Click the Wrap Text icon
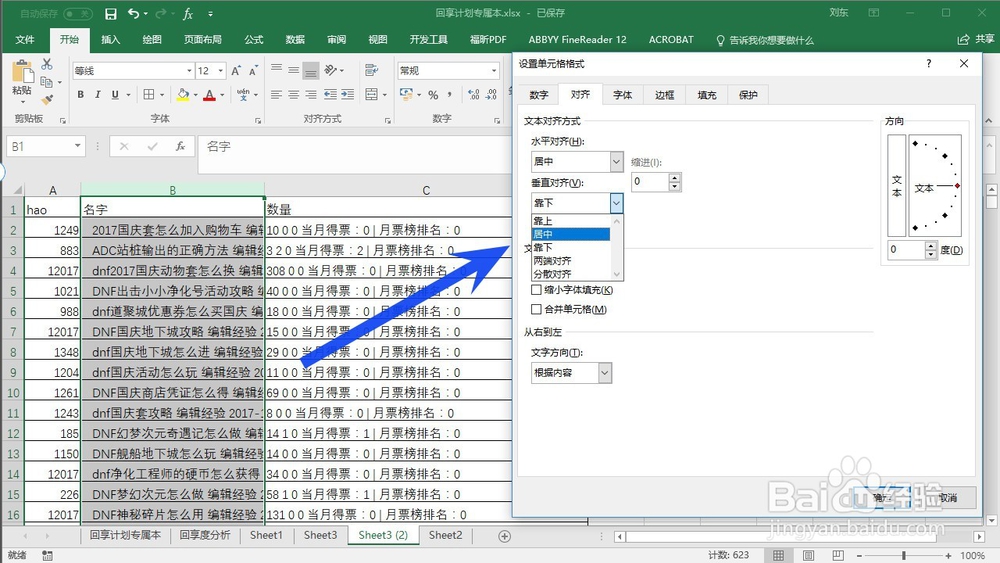Screen dimensions: 1000x563 tap(371, 70)
